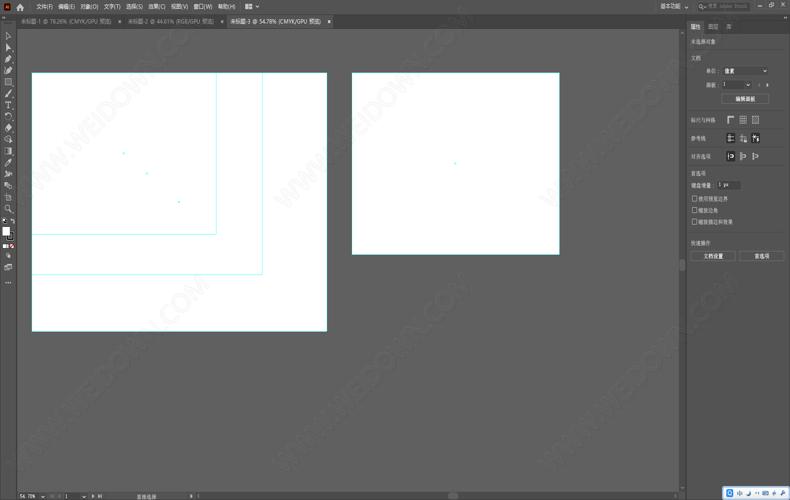Click the Keyboard Increment input field

coord(728,185)
